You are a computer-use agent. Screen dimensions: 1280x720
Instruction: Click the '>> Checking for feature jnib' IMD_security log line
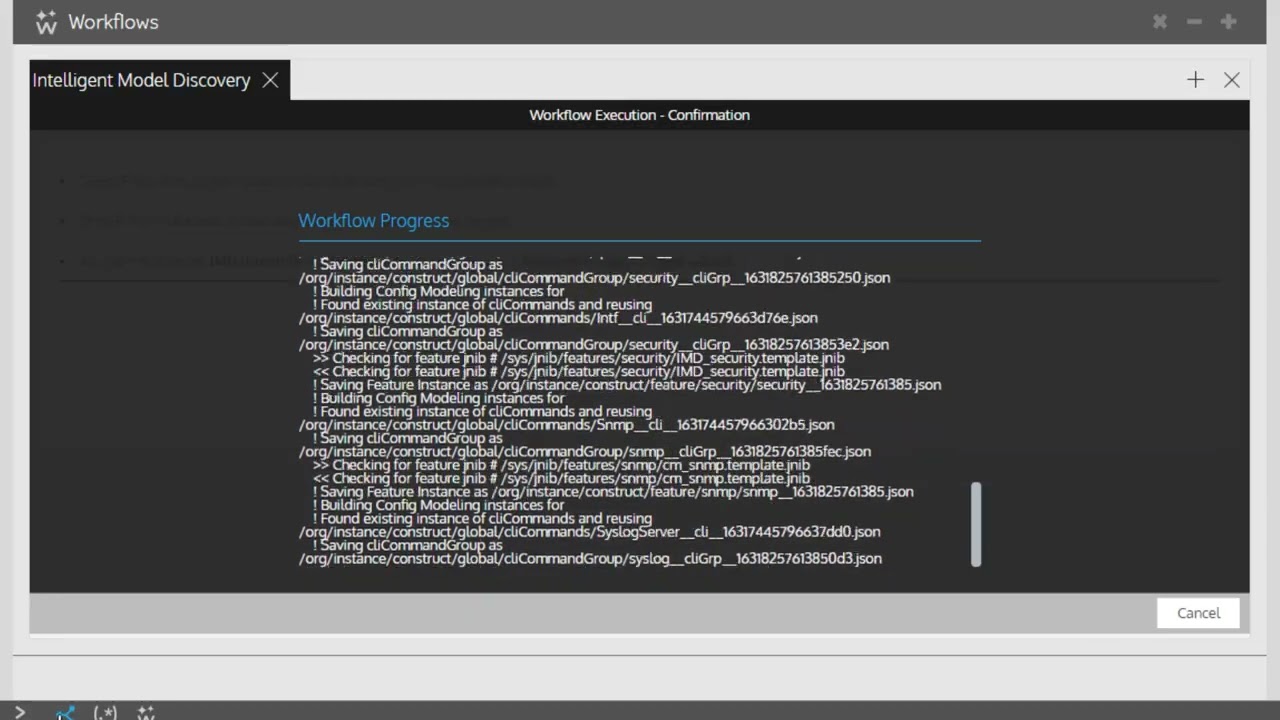point(578,358)
